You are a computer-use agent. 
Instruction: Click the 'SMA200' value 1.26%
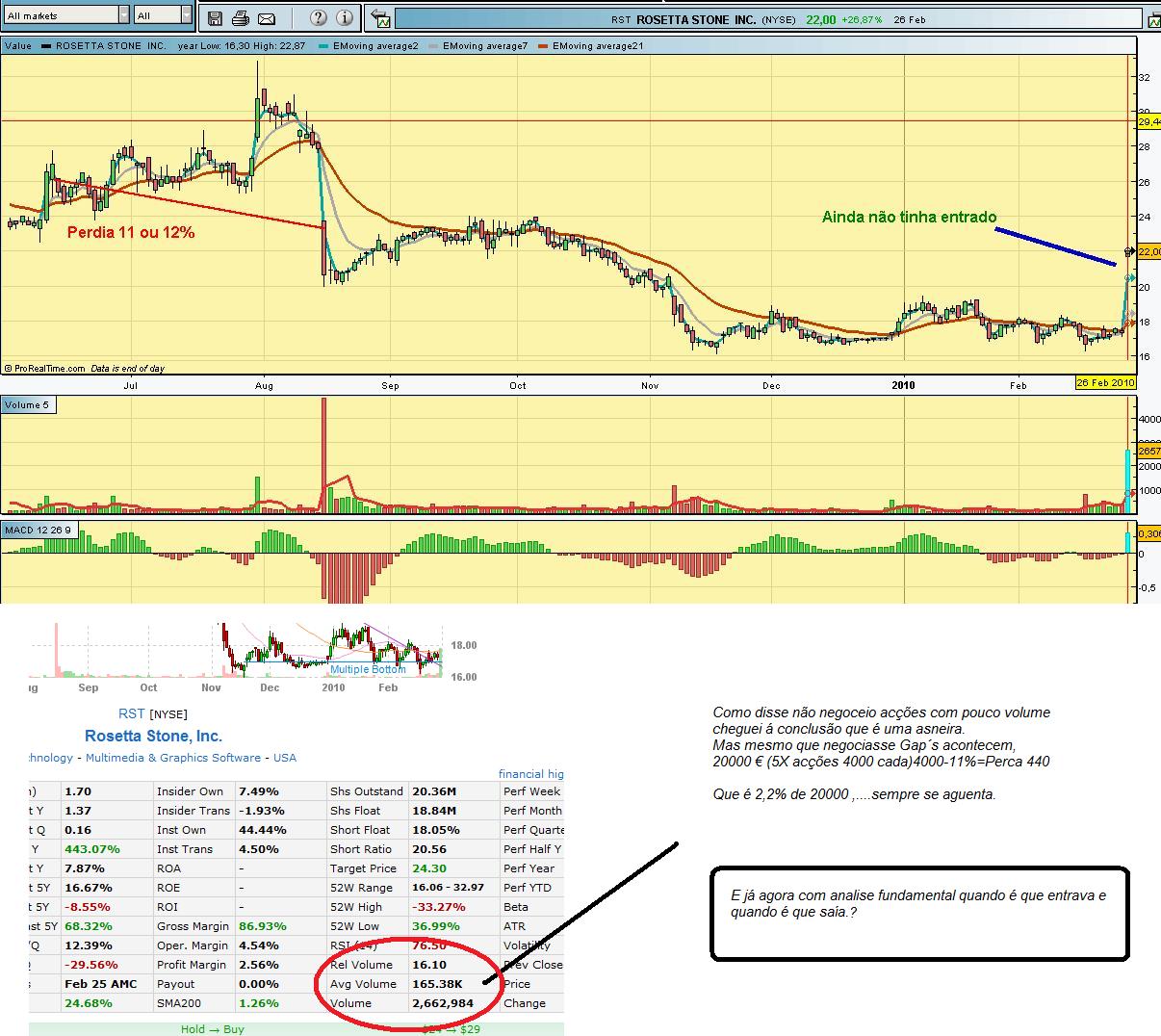point(259,1003)
